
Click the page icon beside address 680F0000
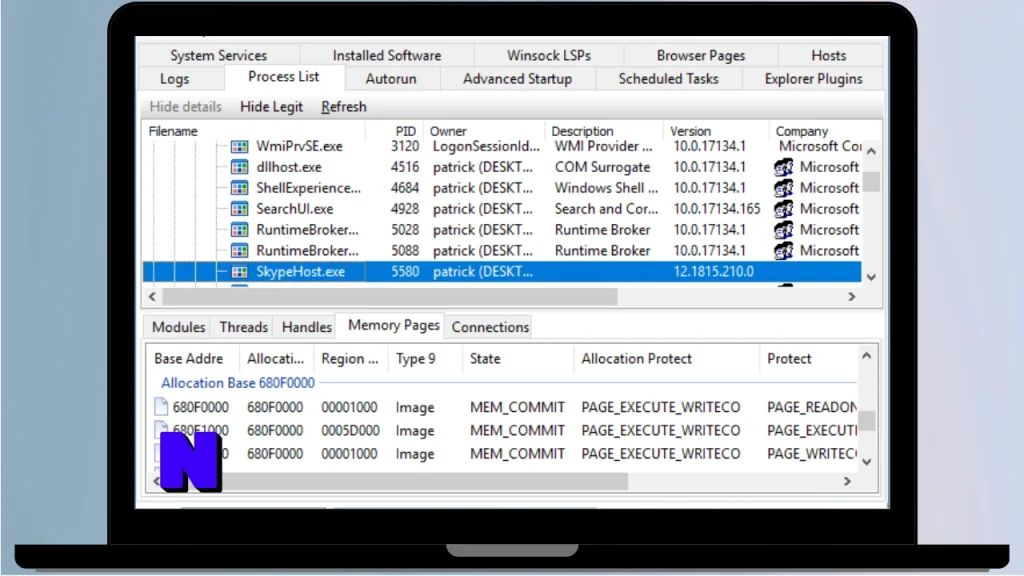tap(161, 407)
